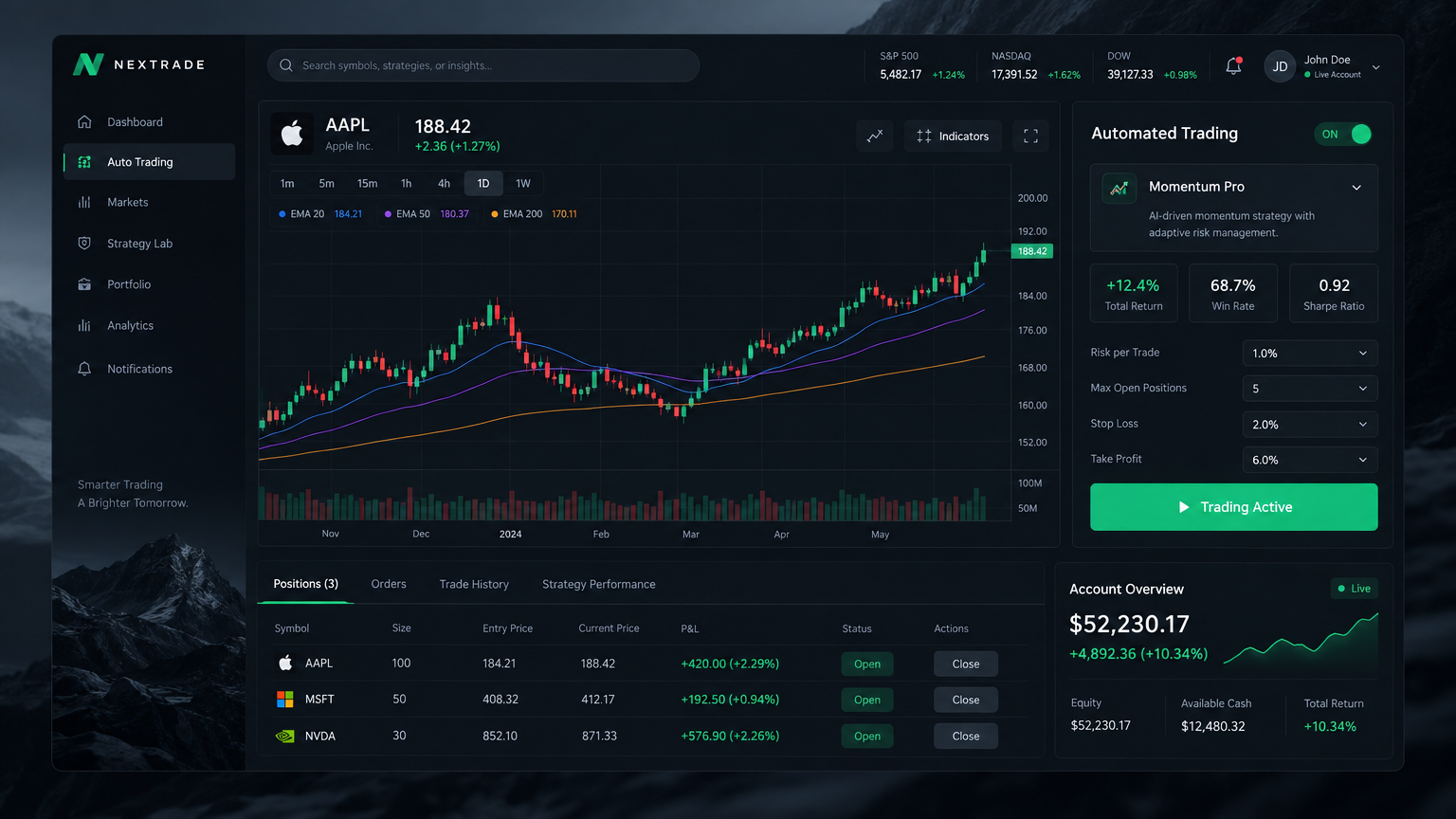
Task: Open Strategy Performance tab
Action: coord(599,584)
